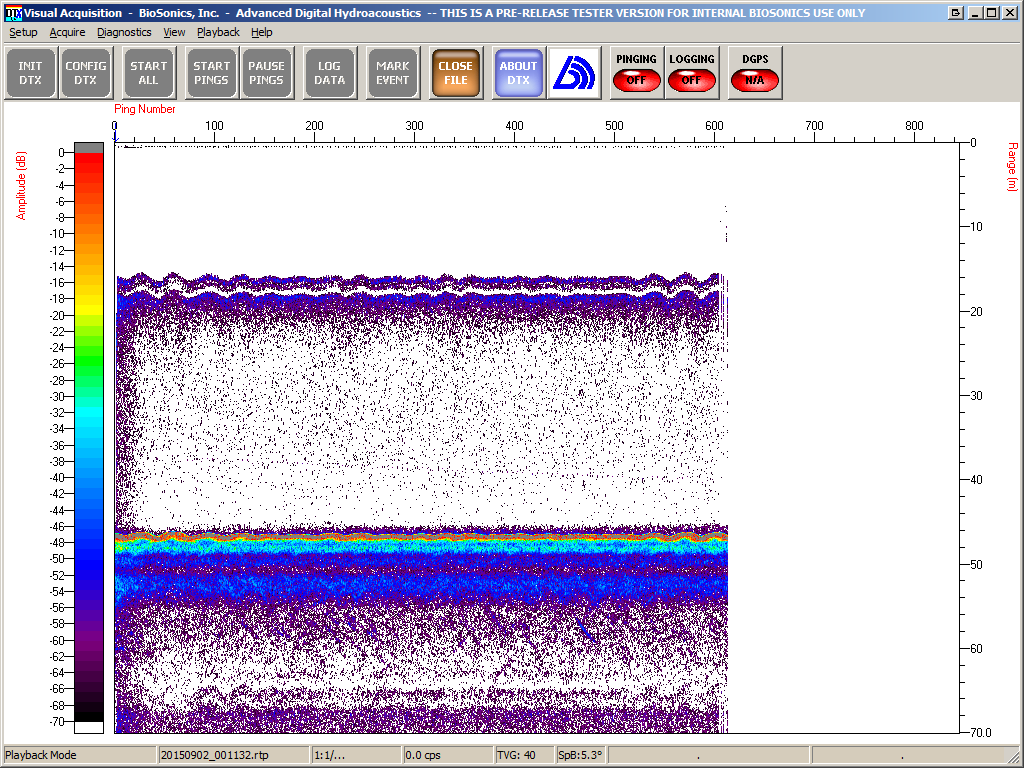Click the Visual Acquisition title bar icon
The image size is (1024, 768).
(13, 13)
